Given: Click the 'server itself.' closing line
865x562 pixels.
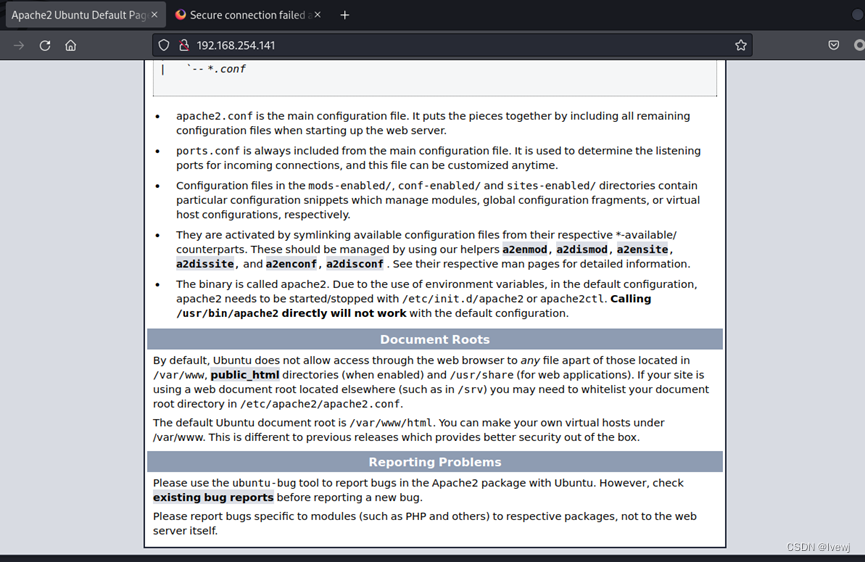Looking at the screenshot, I should pyautogui.click(x=185, y=531).
